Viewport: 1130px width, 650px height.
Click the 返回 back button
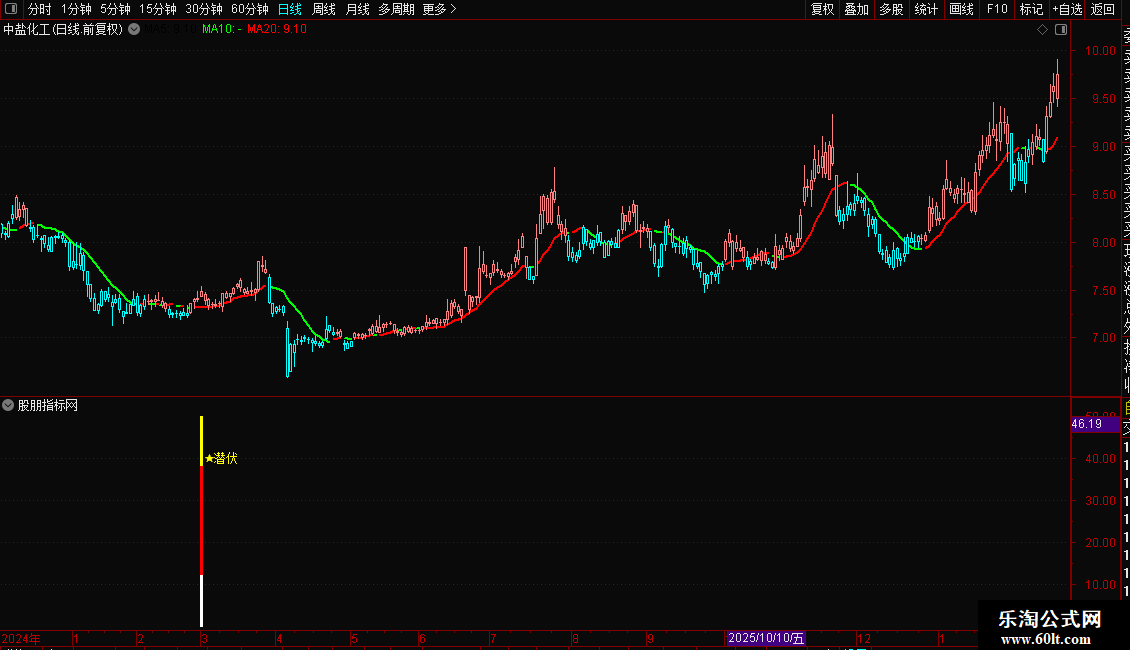tap(1103, 9)
